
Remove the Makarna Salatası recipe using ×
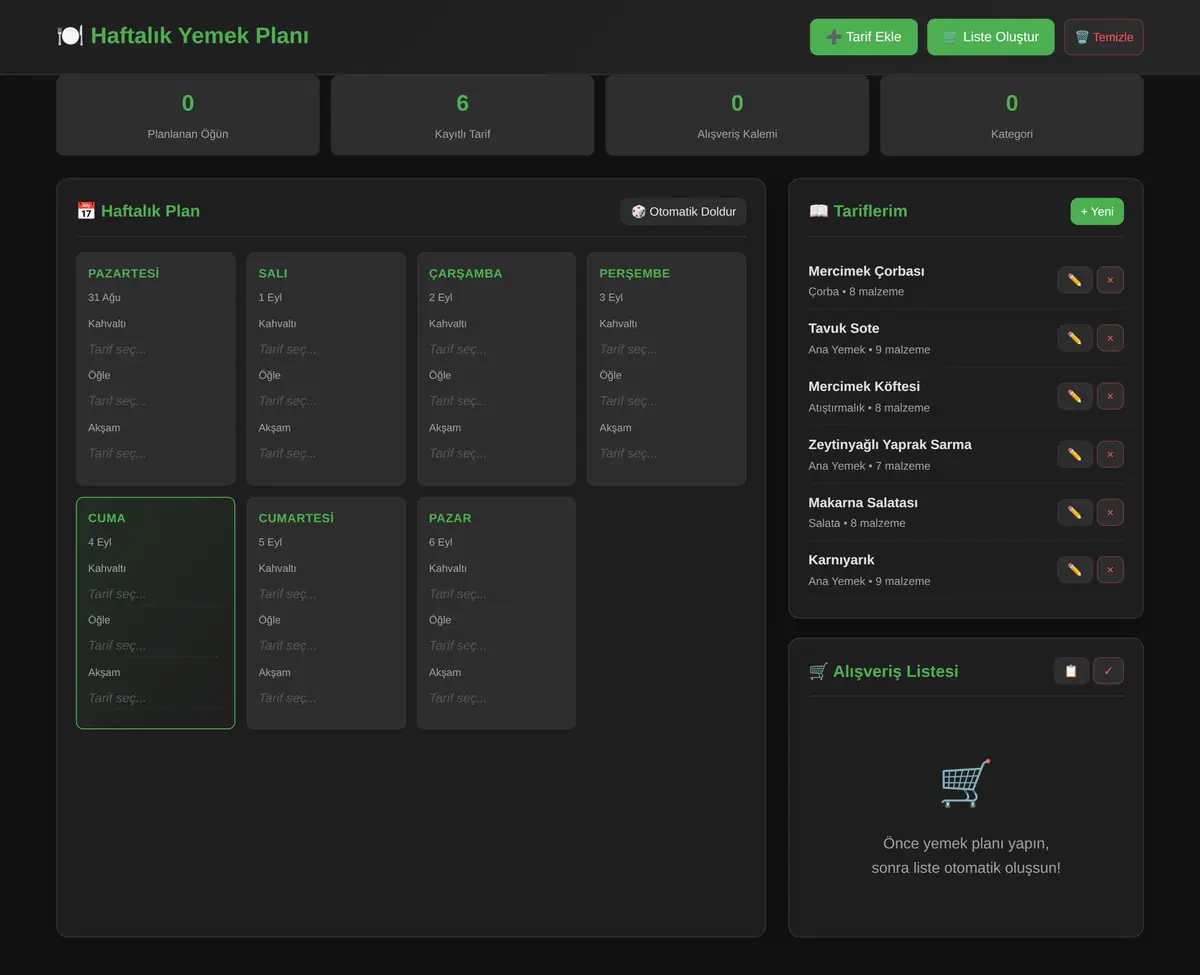1110,512
